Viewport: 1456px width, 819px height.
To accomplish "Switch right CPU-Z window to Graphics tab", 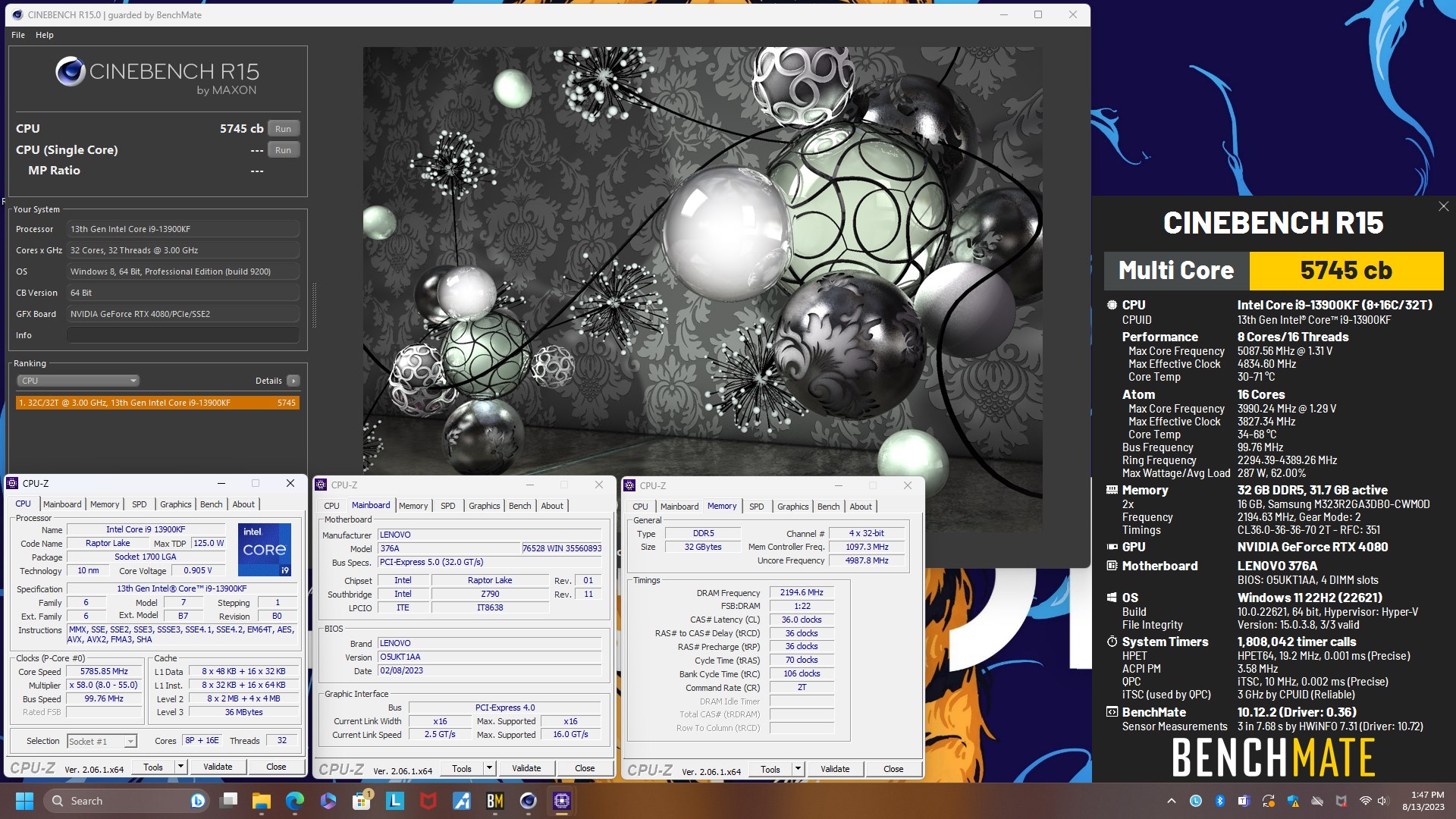I will [793, 507].
